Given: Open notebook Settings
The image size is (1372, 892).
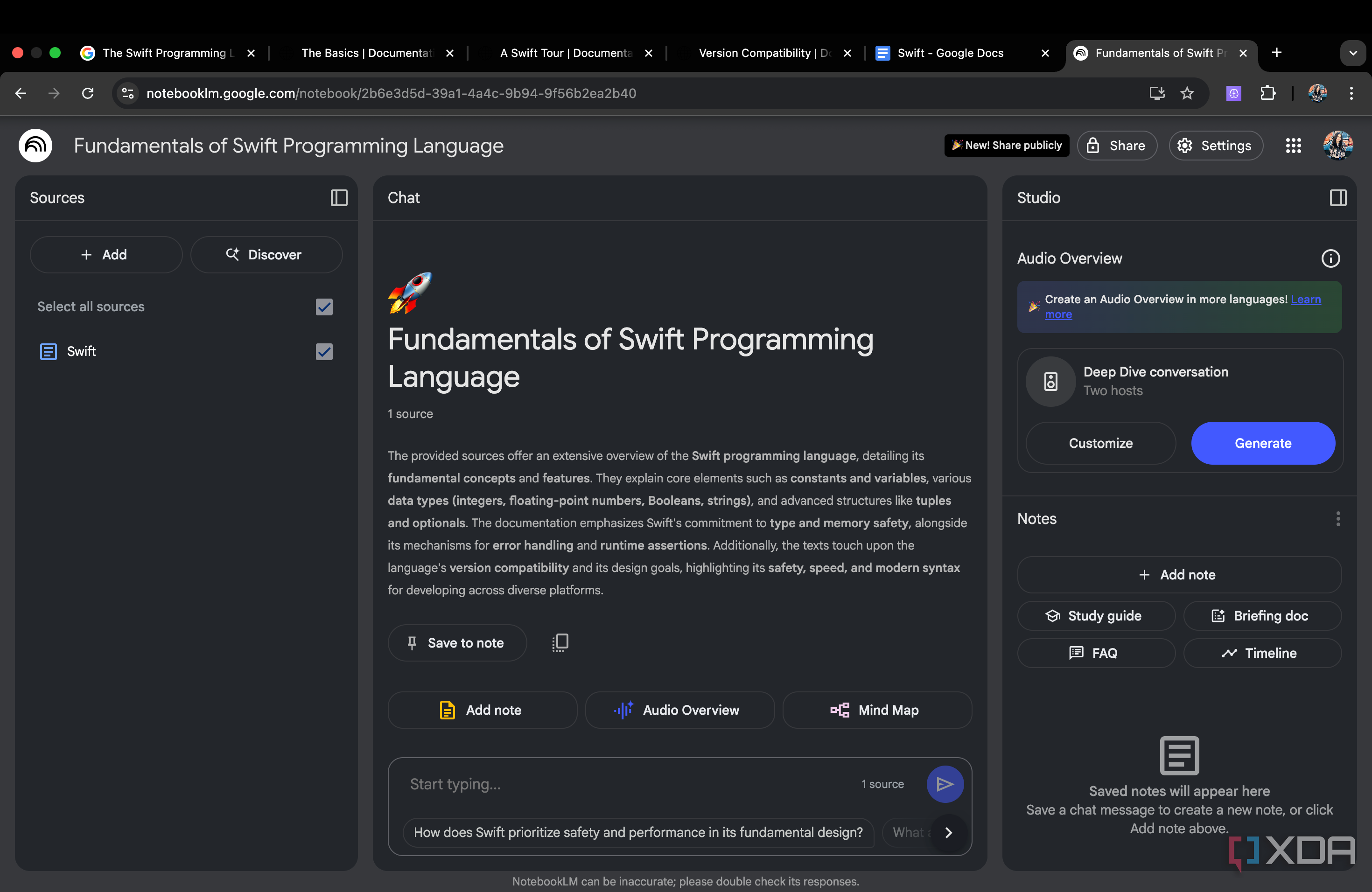Looking at the screenshot, I should (x=1215, y=145).
